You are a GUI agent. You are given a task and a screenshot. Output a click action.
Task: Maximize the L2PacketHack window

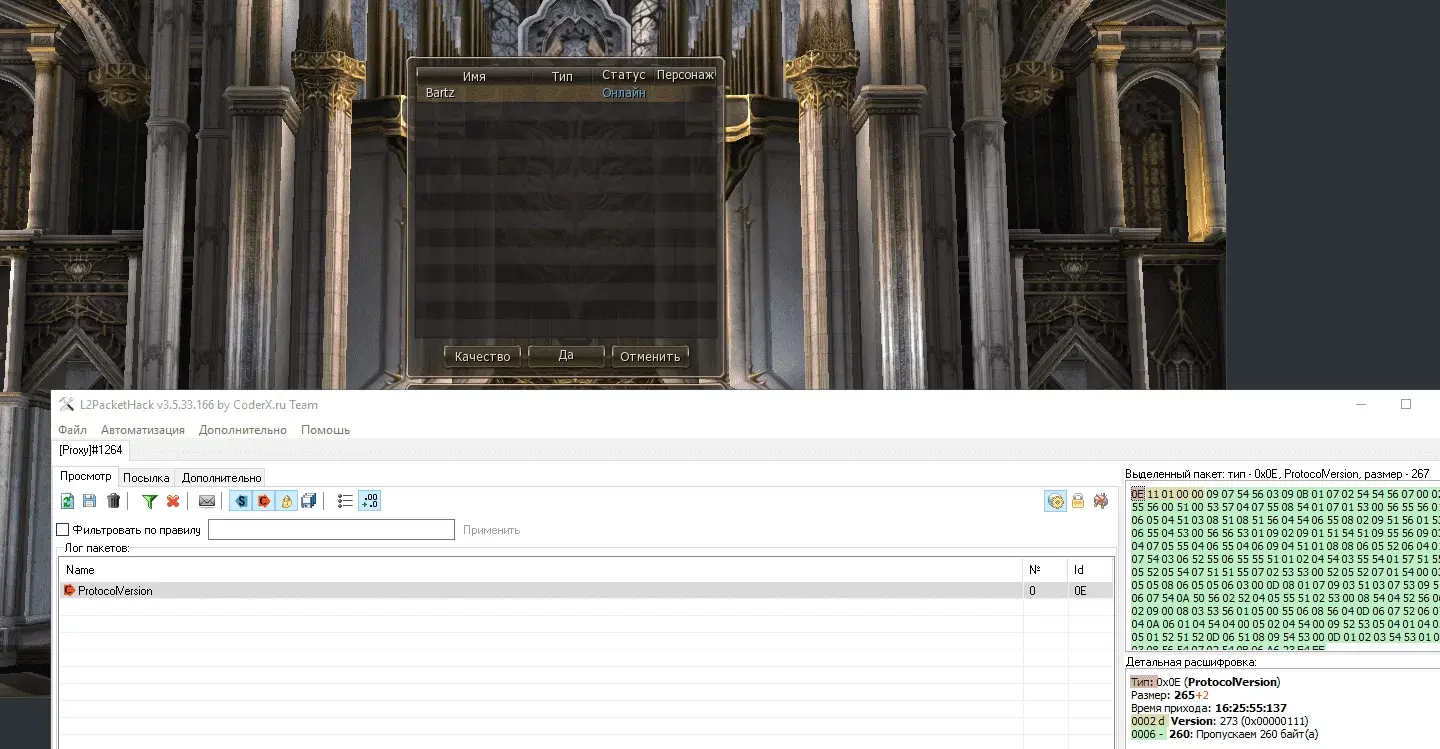click(x=1405, y=405)
